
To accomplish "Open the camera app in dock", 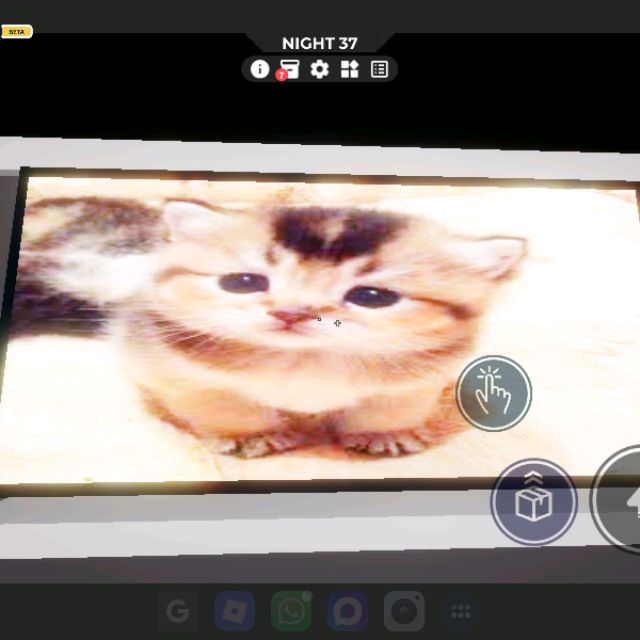I will [x=404, y=611].
